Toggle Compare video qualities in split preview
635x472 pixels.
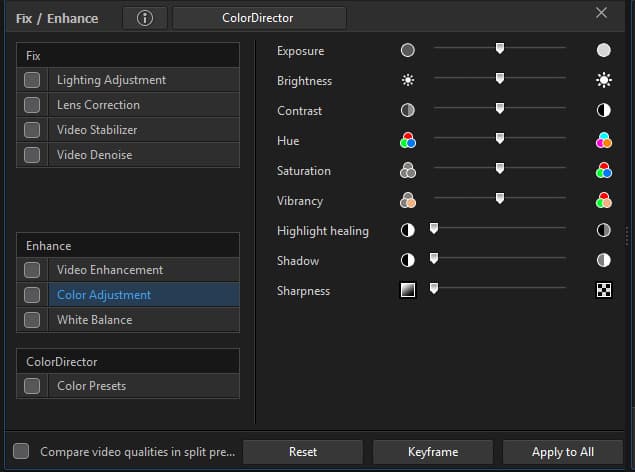click(21, 452)
